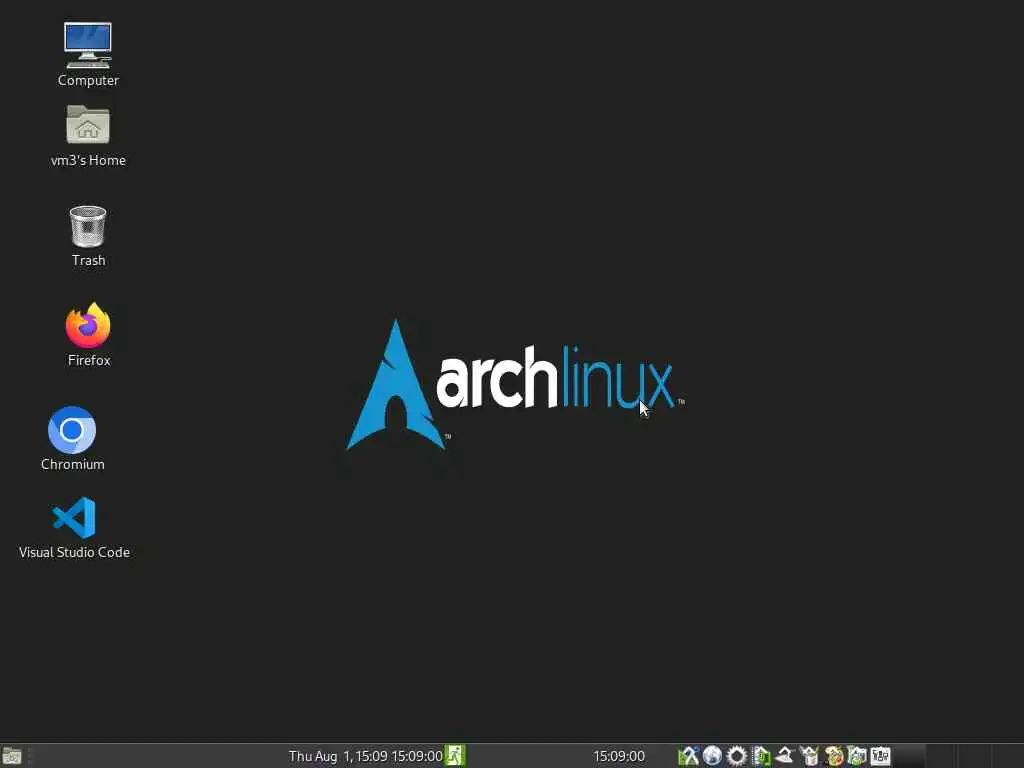
Task: Click the black-and-white network diagram panel icon
Action: pos(880,756)
